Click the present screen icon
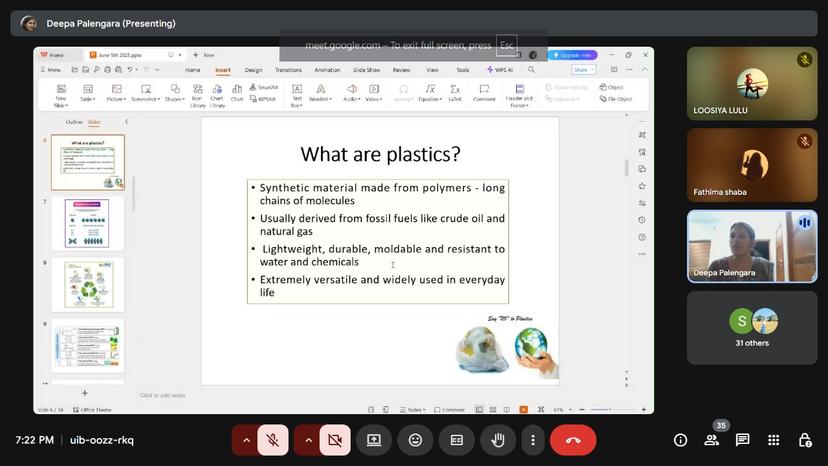The width and height of the screenshot is (828, 466). click(374, 440)
